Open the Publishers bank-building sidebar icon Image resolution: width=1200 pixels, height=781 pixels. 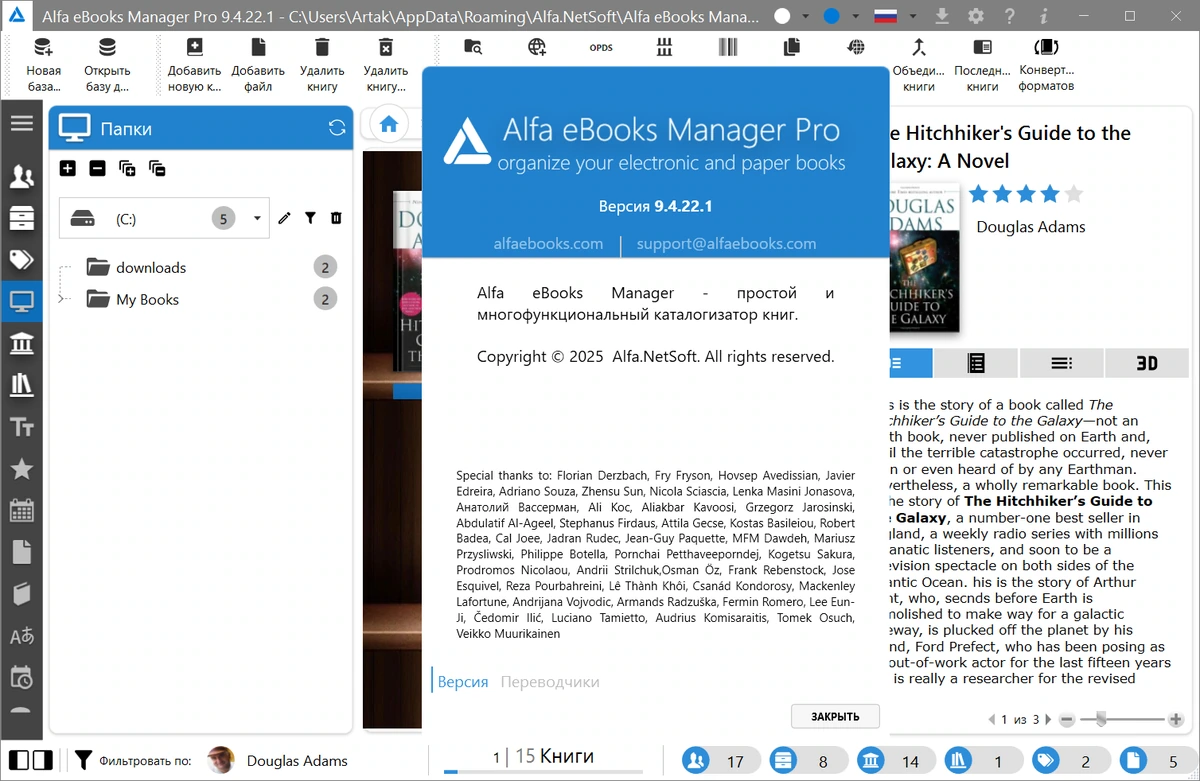(x=21, y=344)
